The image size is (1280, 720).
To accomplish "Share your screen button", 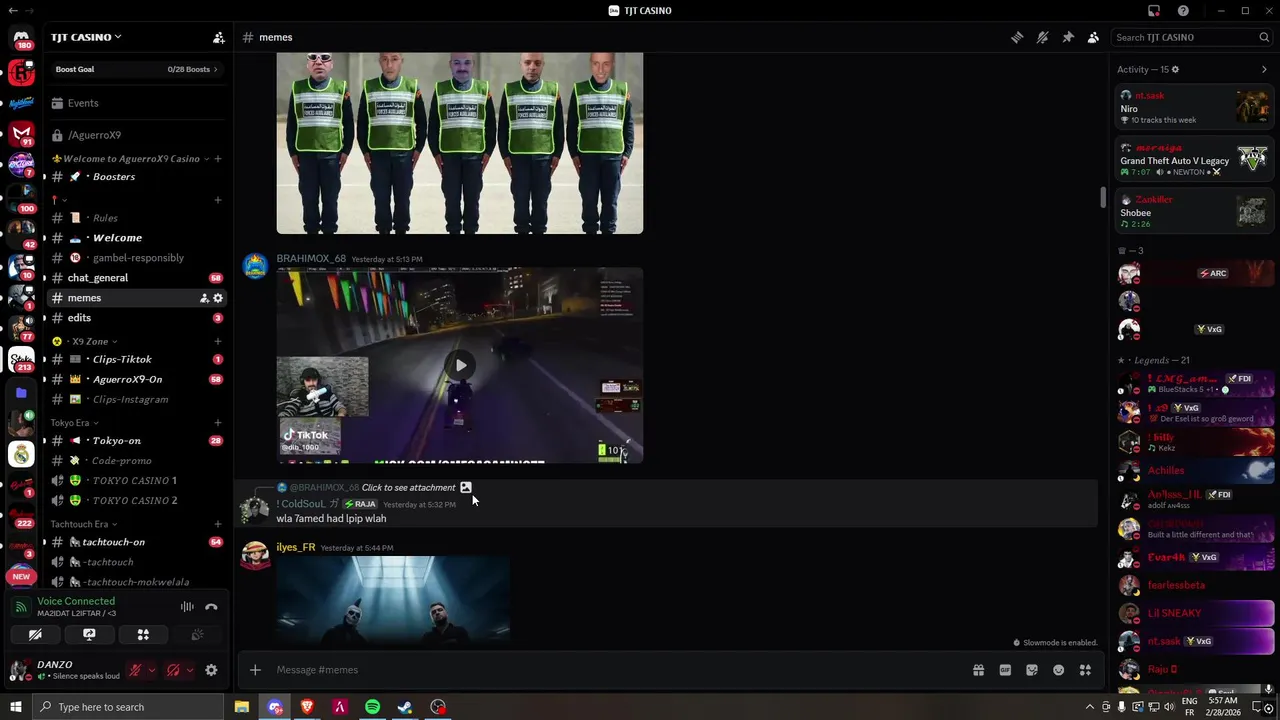I will 89,635.
